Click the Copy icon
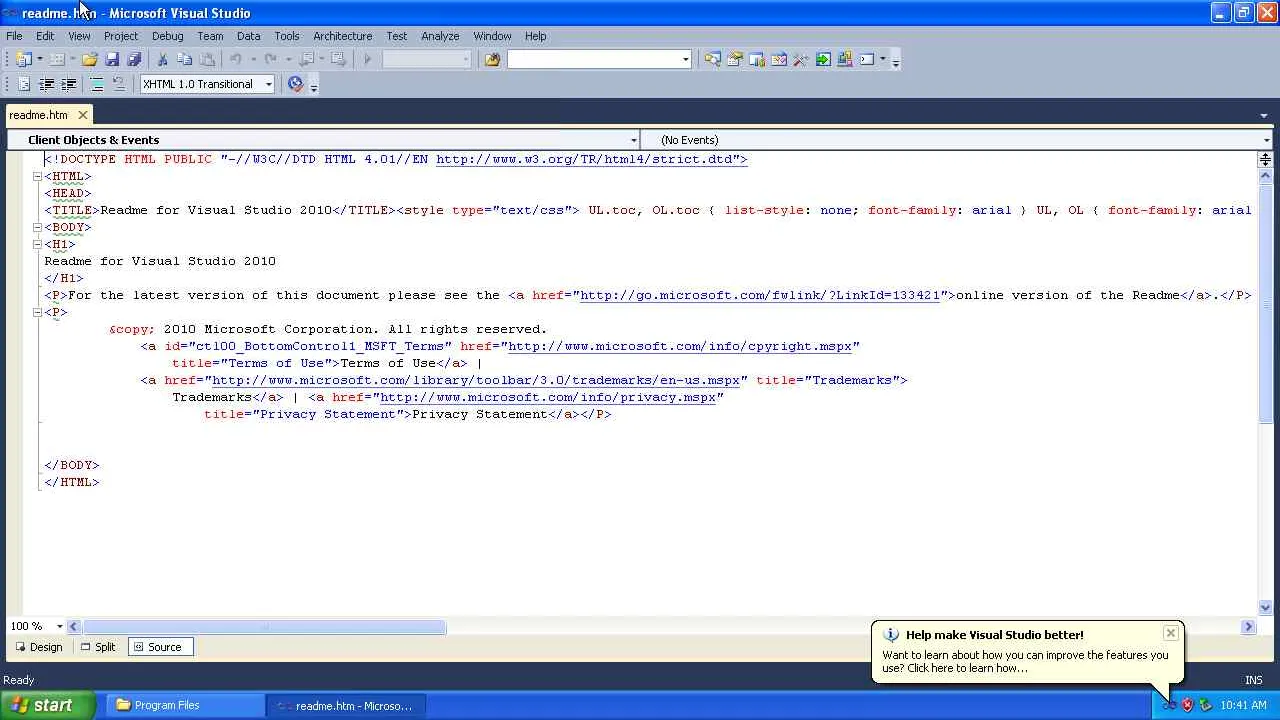1280x720 pixels. 184,59
